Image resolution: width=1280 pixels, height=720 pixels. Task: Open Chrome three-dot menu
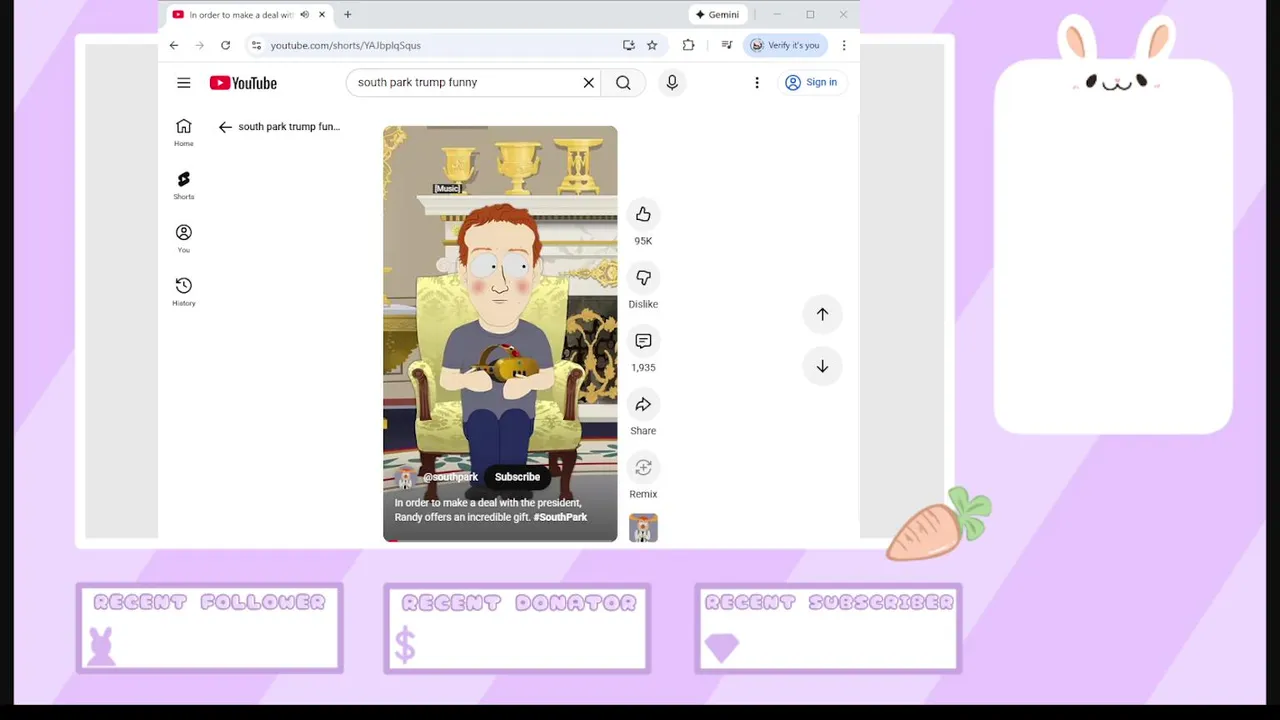[x=844, y=45]
